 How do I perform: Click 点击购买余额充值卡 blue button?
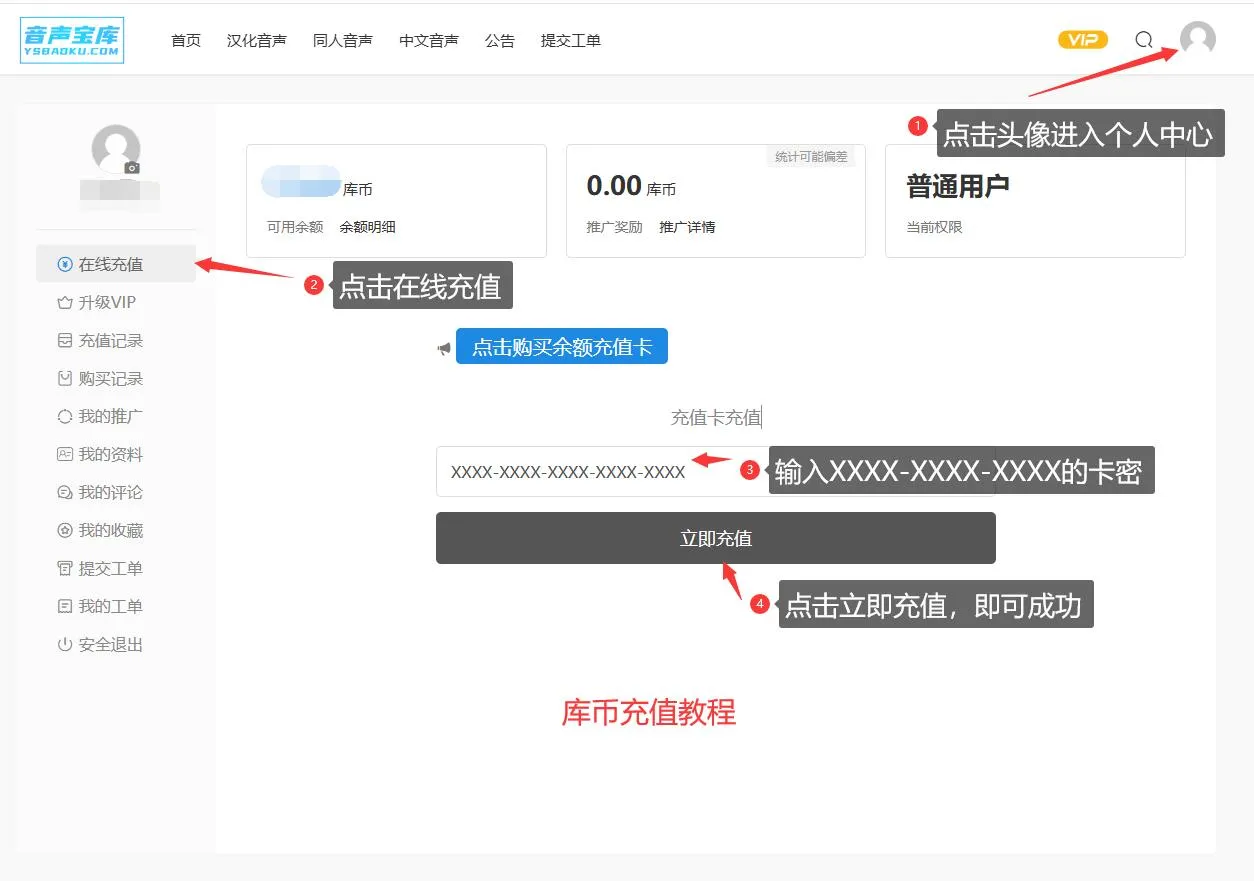click(x=561, y=346)
